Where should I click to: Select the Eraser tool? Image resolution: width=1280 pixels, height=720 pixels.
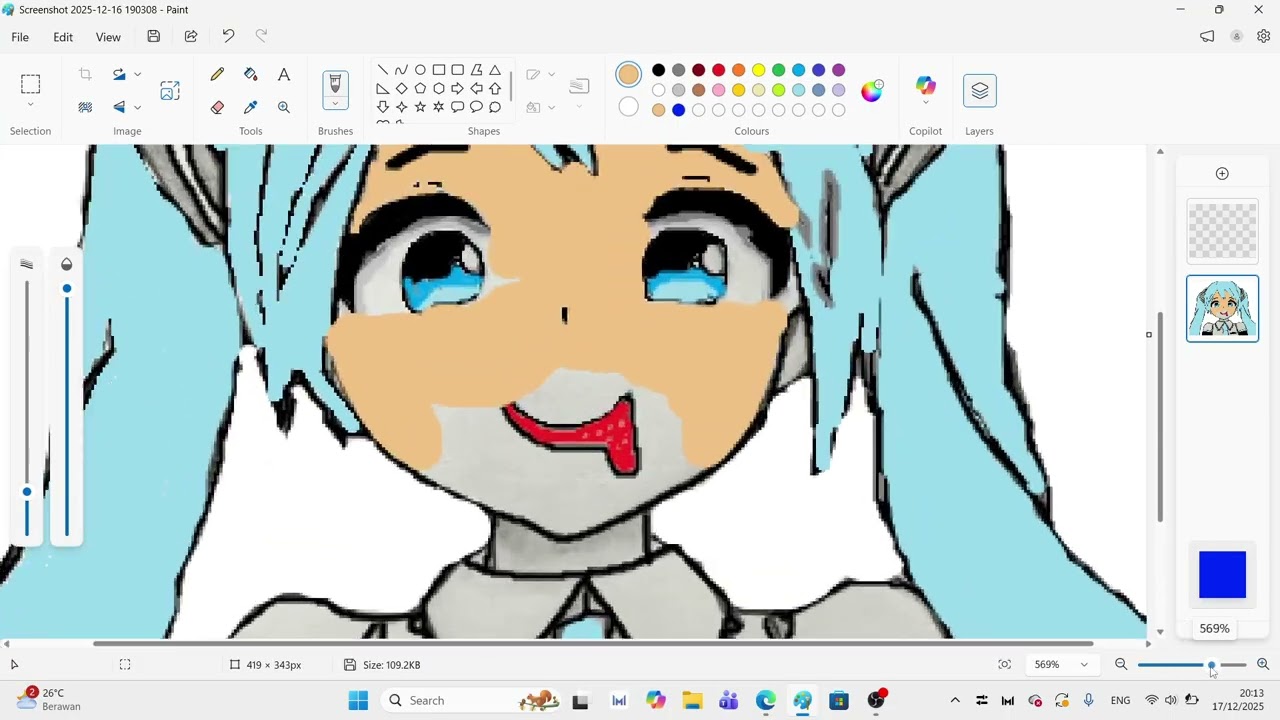coord(217,107)
